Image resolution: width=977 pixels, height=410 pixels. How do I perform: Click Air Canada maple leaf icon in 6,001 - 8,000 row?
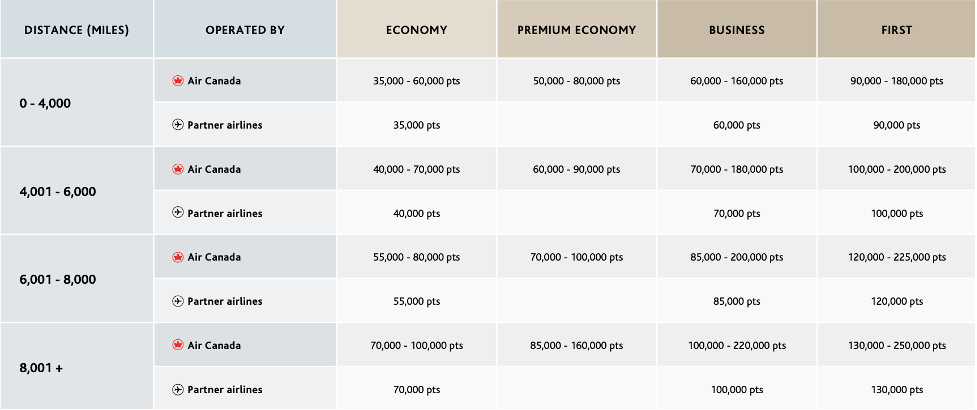click(x=178, y=257)
